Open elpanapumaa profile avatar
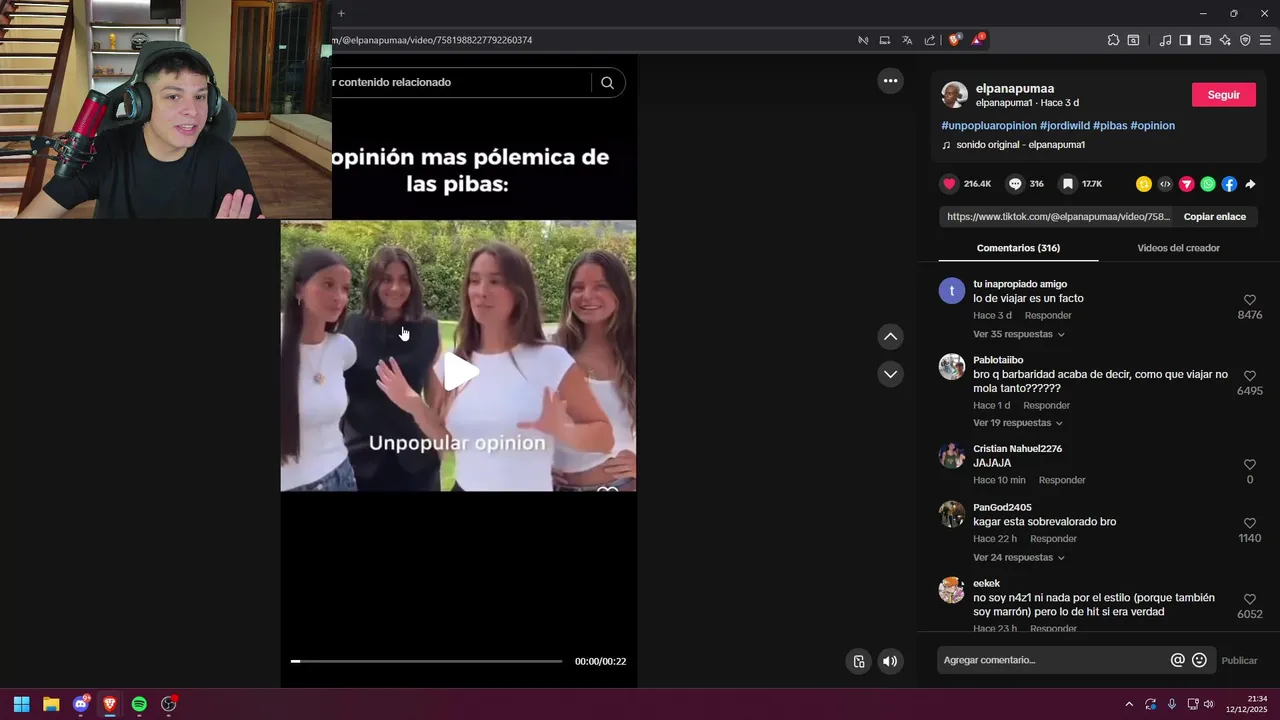 [955, 95]
